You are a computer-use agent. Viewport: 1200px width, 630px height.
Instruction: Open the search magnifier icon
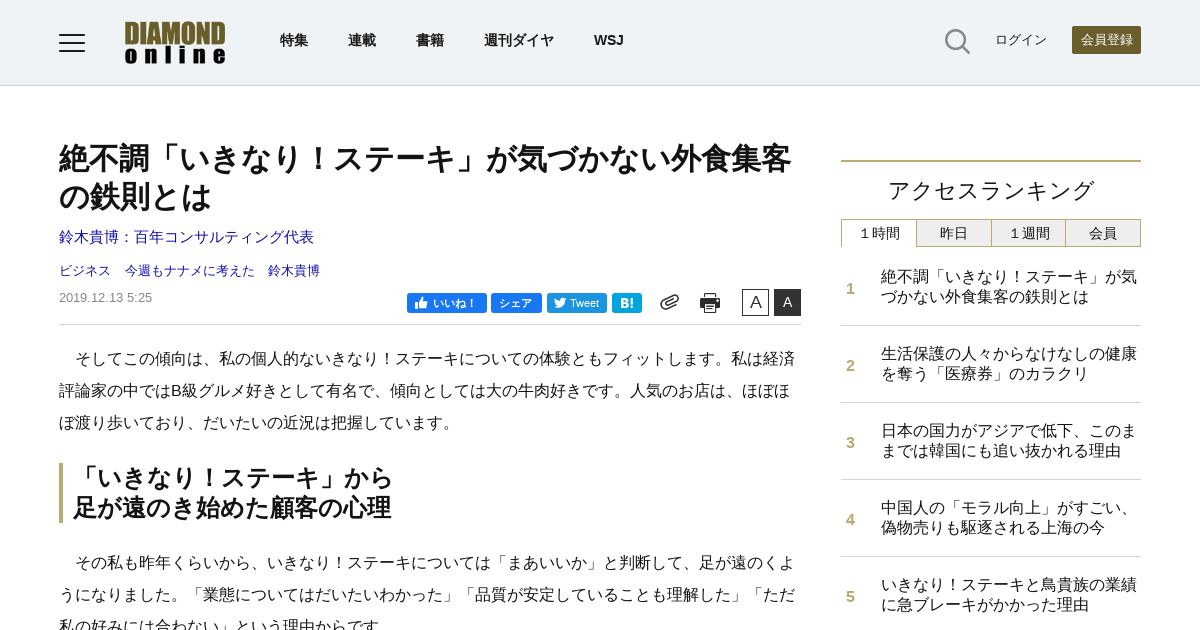point(957,41)
